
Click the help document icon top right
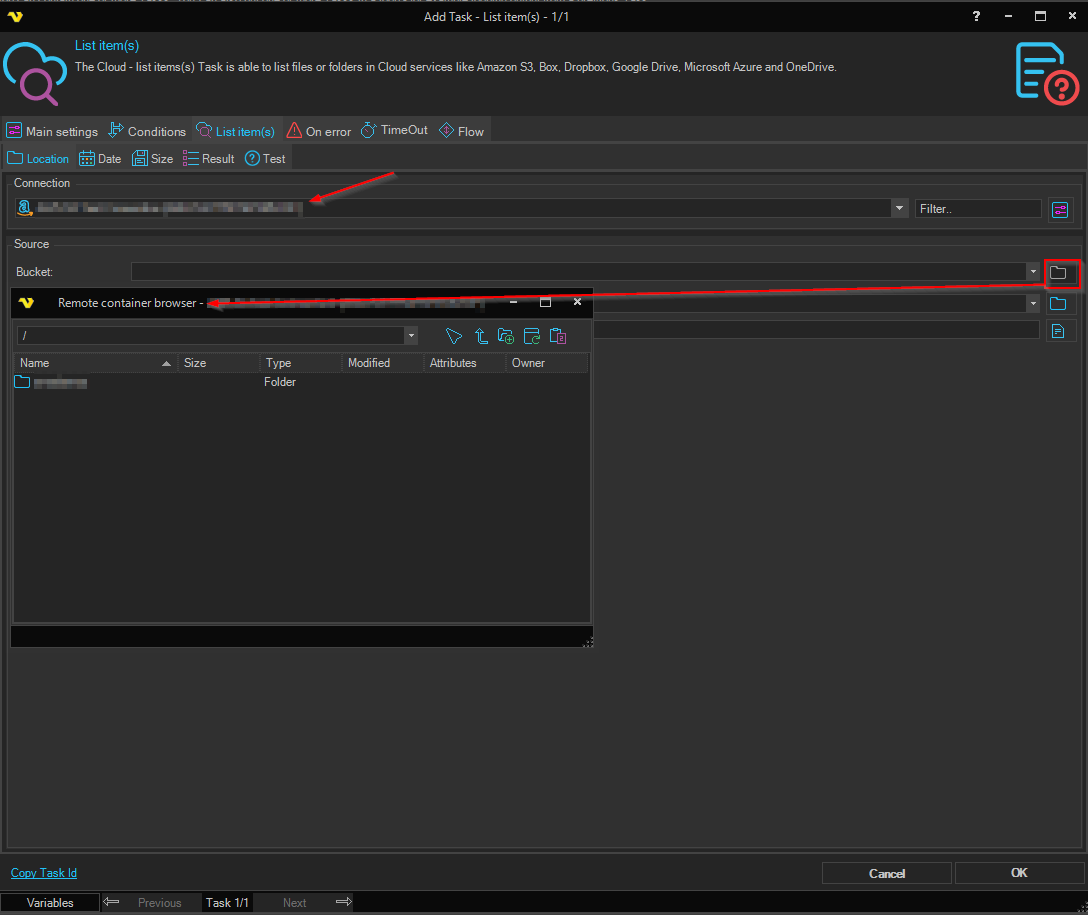[1046, 72]
